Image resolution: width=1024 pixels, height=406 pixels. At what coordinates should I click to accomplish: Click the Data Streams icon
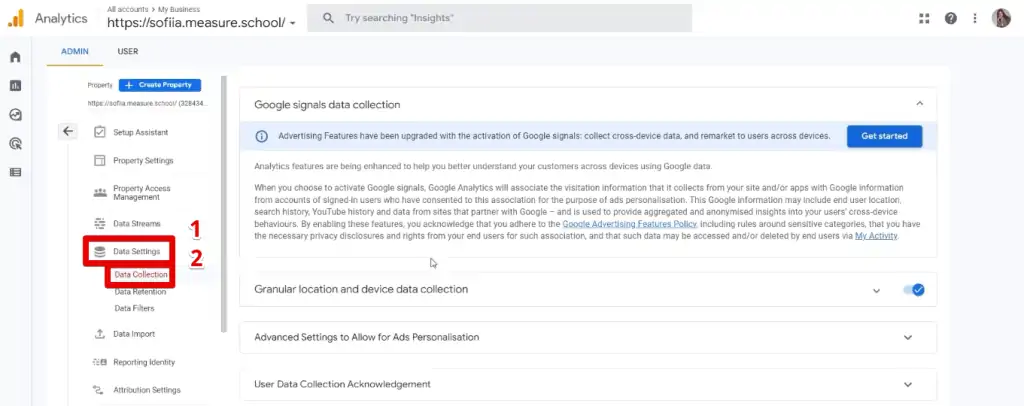pos(100,223)
